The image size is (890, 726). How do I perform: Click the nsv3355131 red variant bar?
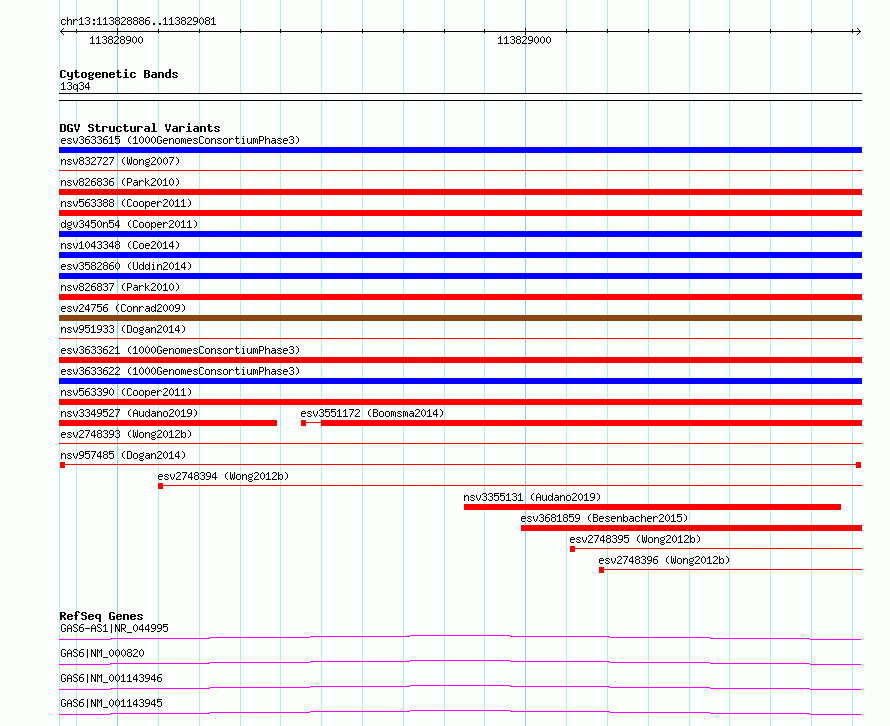pyautogui.click(x=652, y=507)
